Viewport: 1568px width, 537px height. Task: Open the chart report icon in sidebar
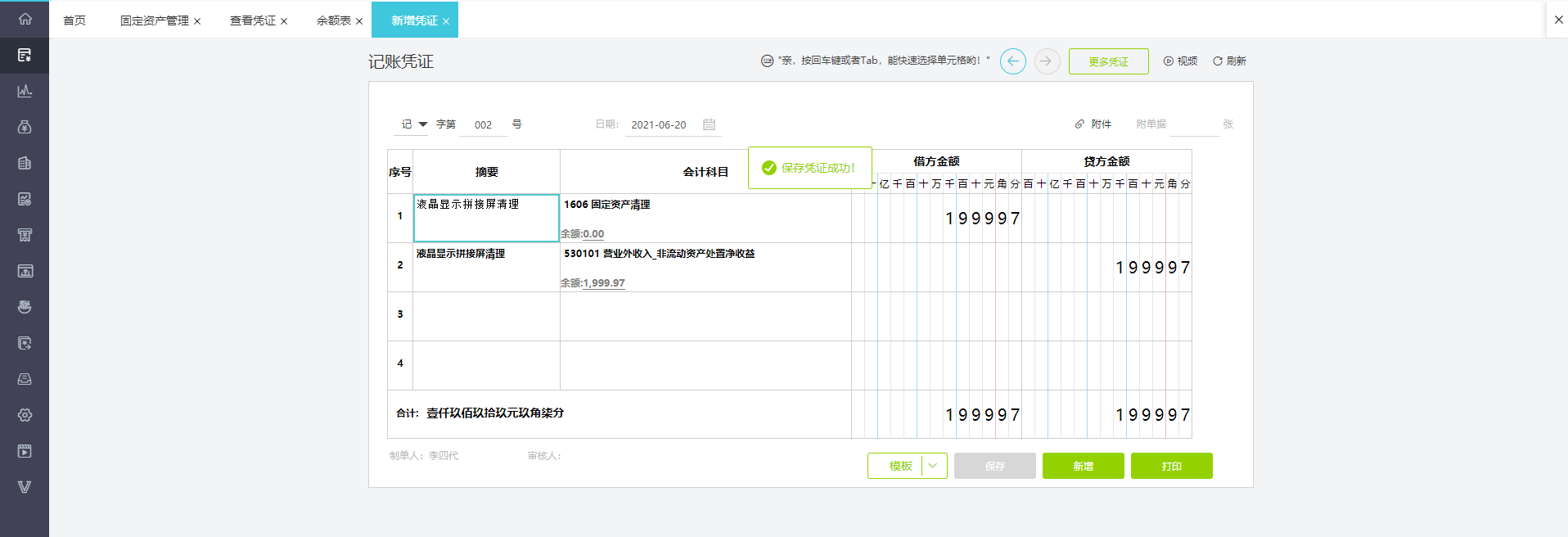pos(25,91)
